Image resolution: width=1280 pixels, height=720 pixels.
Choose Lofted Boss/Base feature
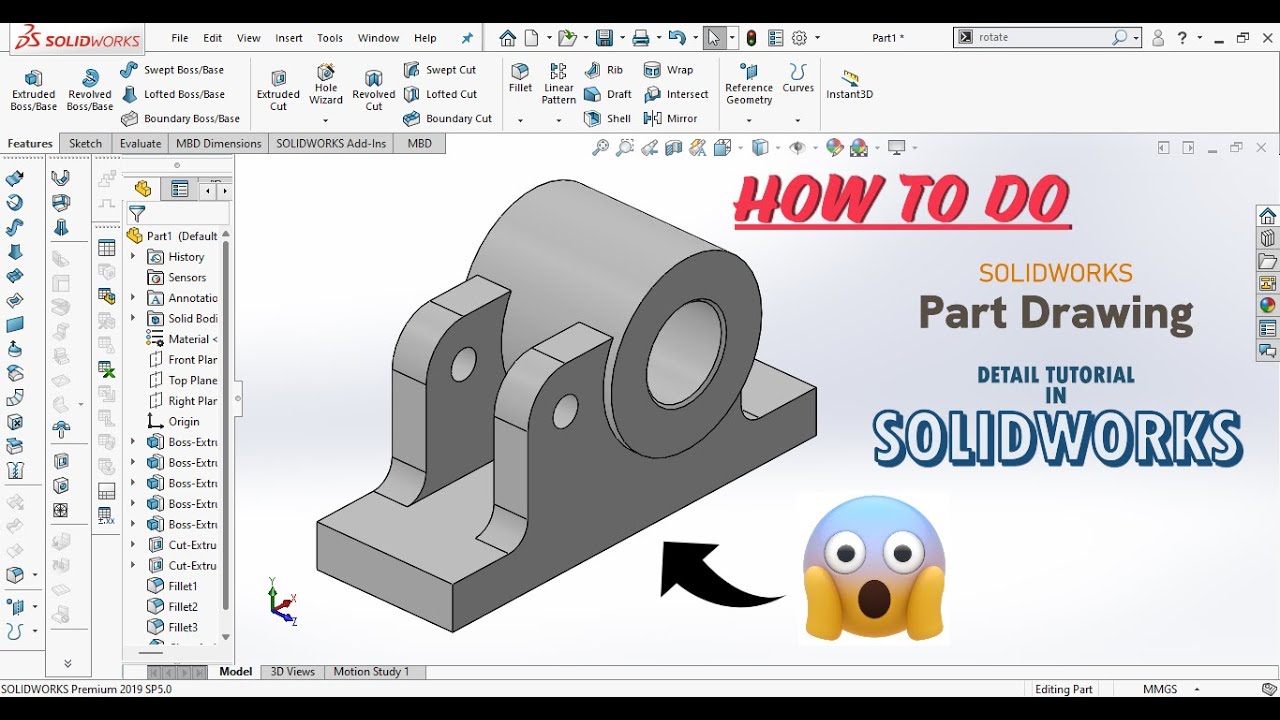coord(173,94)
